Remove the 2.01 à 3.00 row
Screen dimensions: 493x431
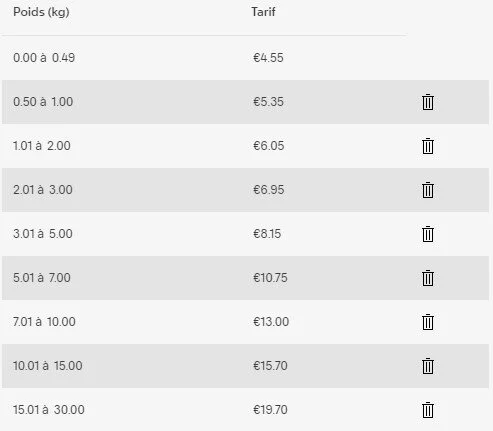click(428, 190)
